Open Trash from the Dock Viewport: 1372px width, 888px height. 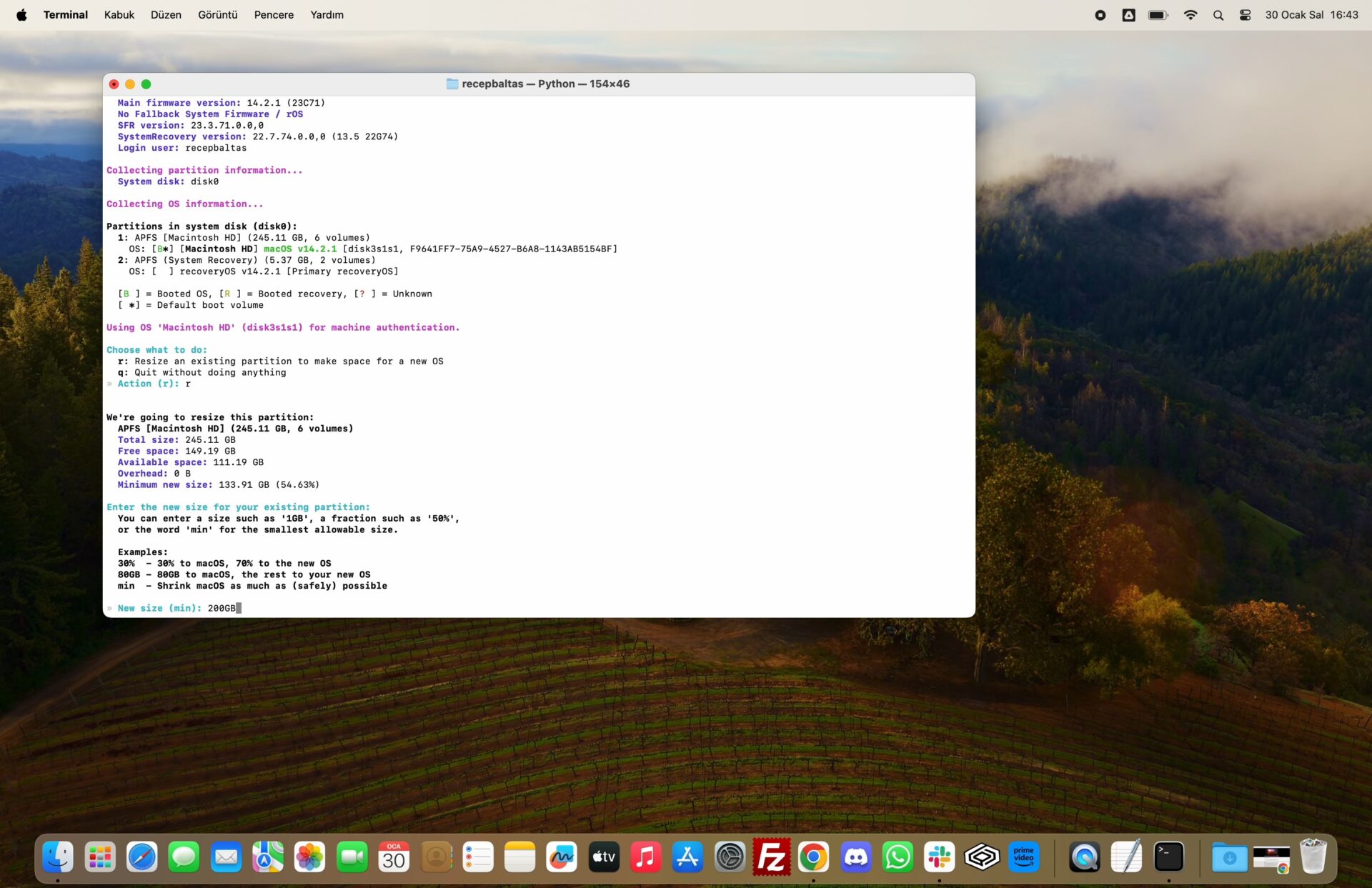pos(1314,857)
